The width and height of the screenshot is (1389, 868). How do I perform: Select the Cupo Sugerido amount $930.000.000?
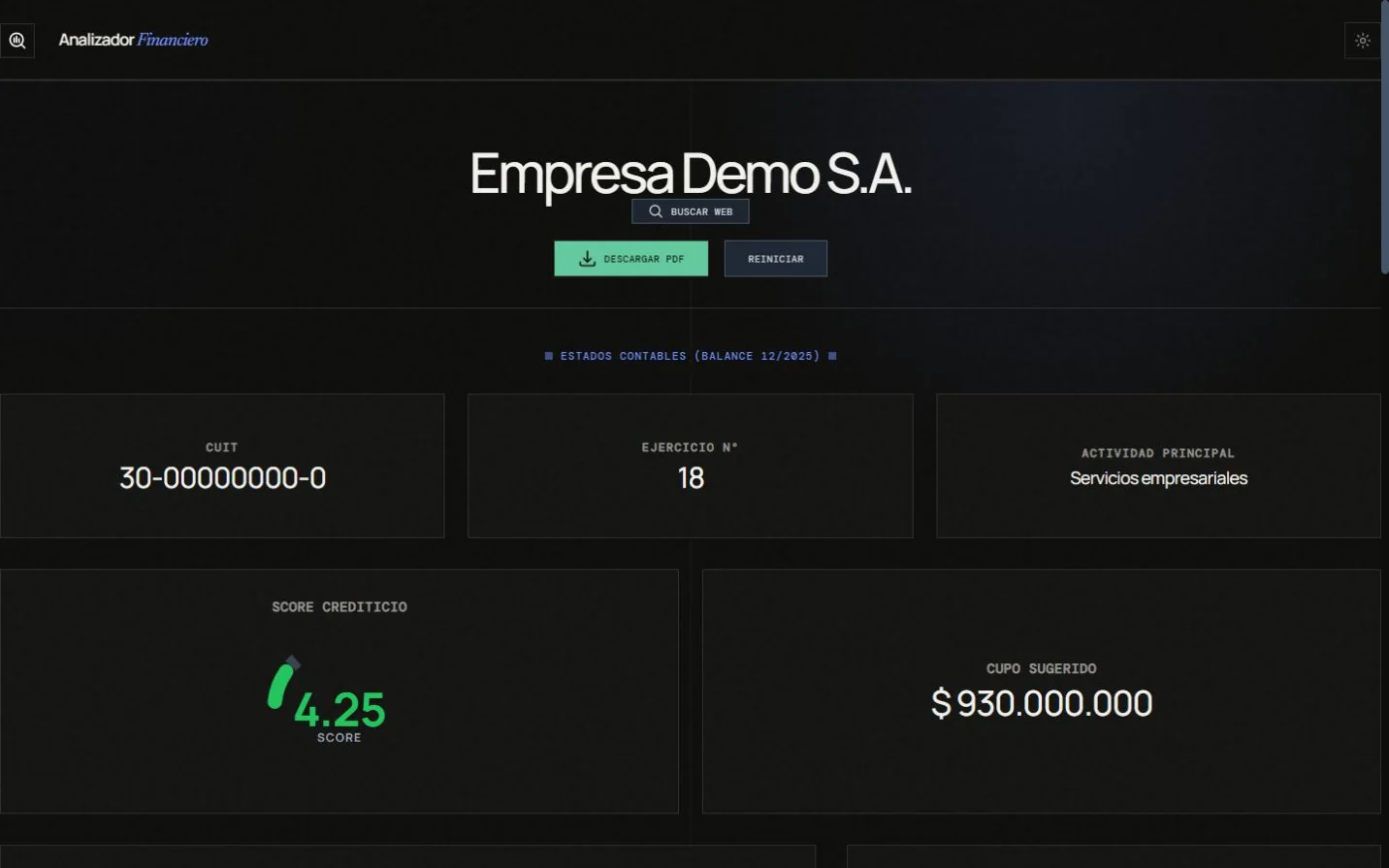pyautogui.click(x=1042, y=703)
